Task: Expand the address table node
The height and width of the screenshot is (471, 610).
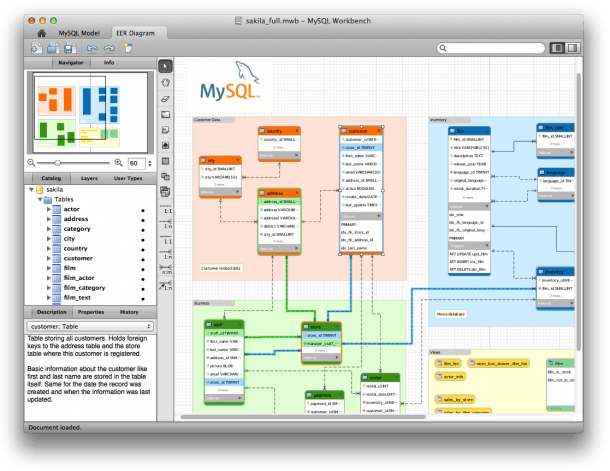Action: tap(49, 219)
